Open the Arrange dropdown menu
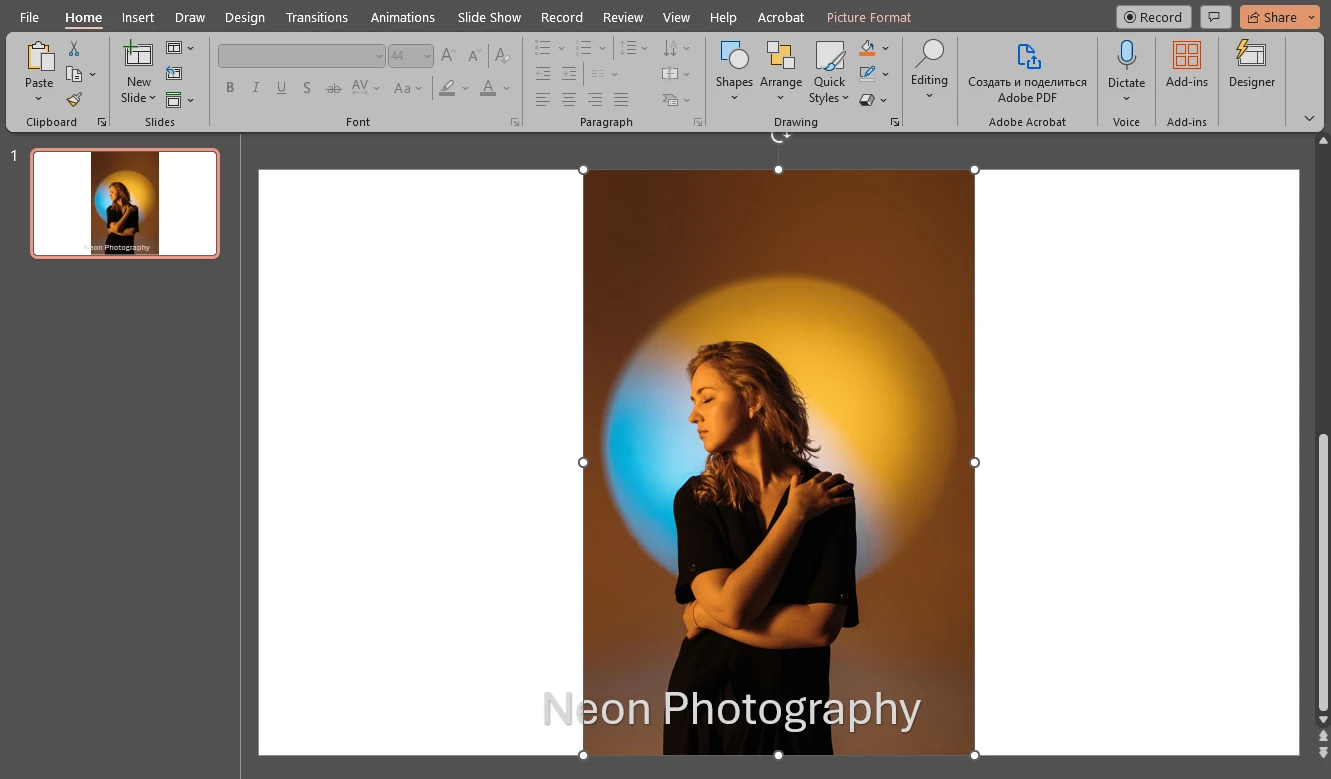The width and height of the screenshot is (1331, 779). (x=781, y=70)
